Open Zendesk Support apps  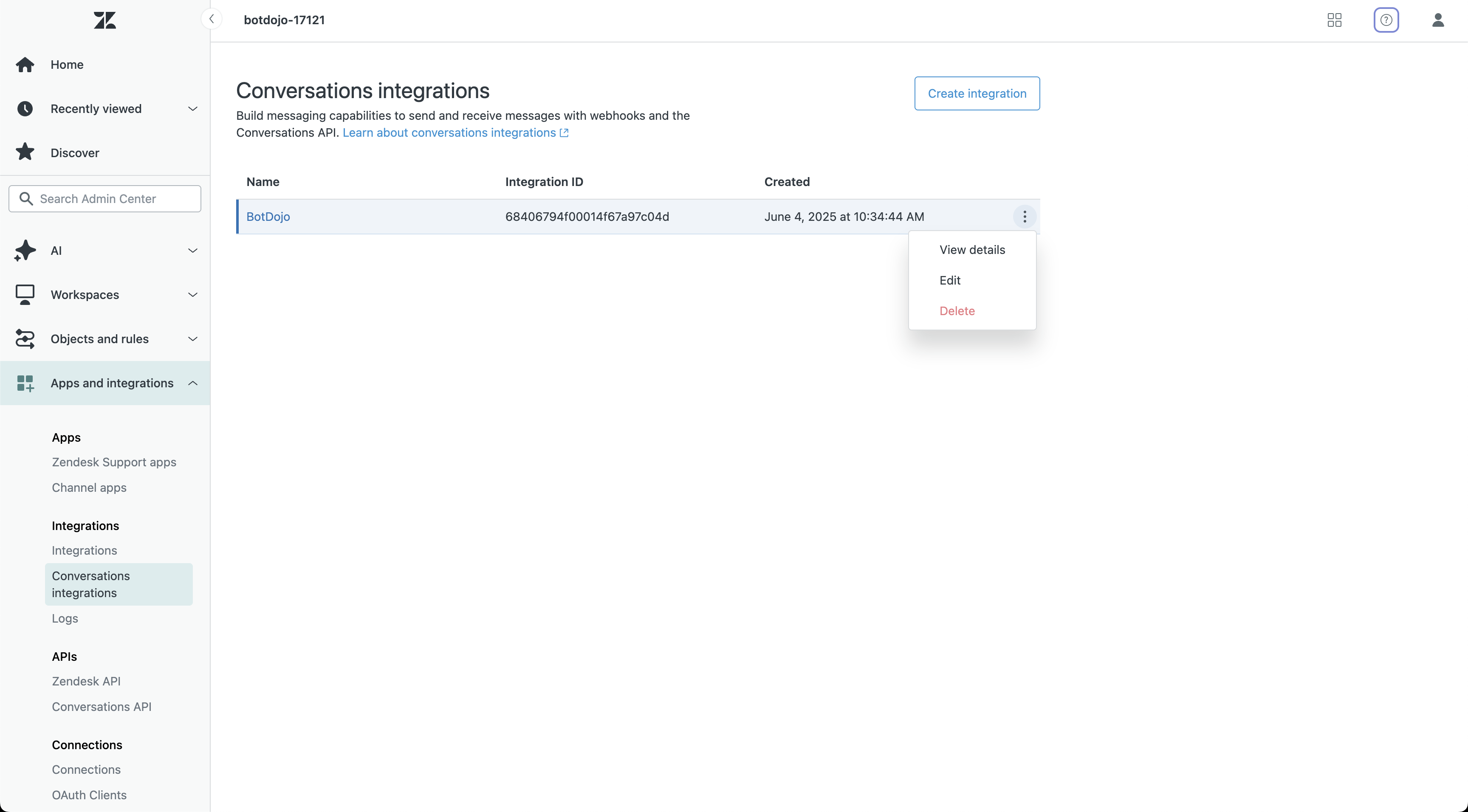(x=114, y=462)
